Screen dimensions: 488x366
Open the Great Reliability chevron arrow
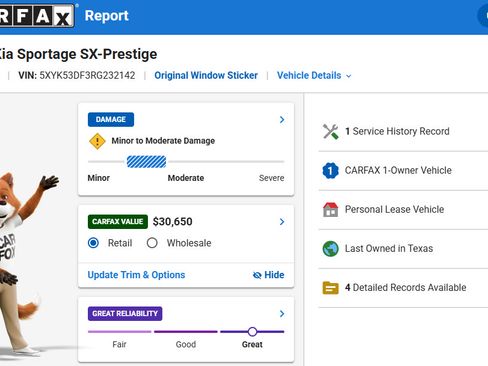tap(282, 314)
